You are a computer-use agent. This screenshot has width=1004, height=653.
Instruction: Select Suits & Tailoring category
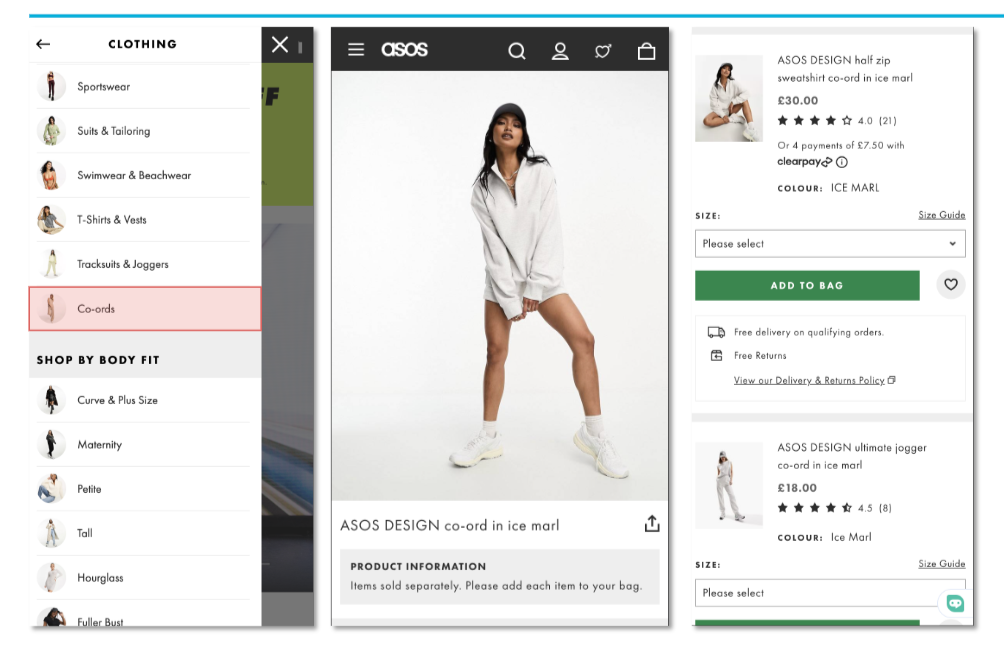click(x=143, y=131)
